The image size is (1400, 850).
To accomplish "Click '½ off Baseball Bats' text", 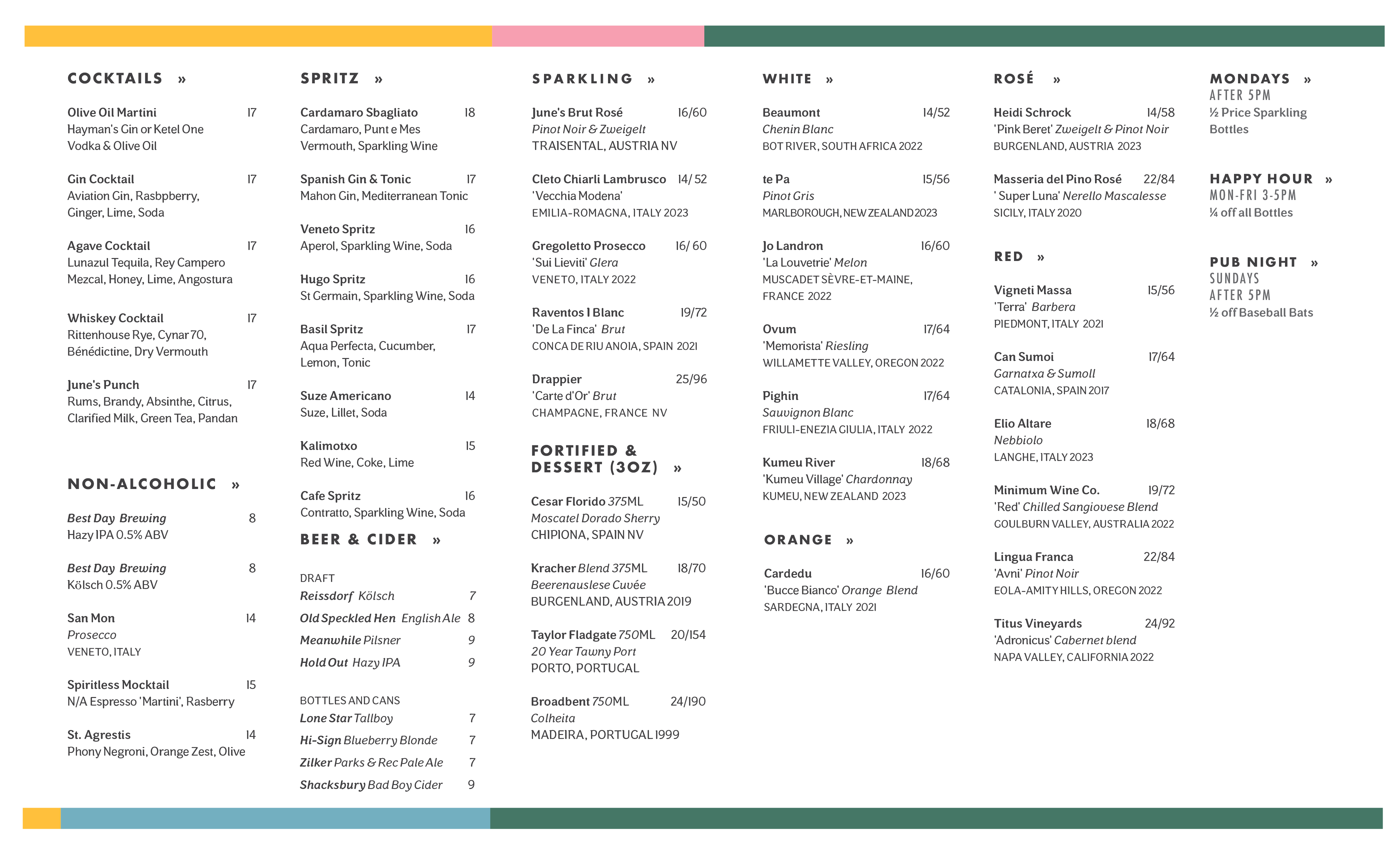I will (1261, 313).
